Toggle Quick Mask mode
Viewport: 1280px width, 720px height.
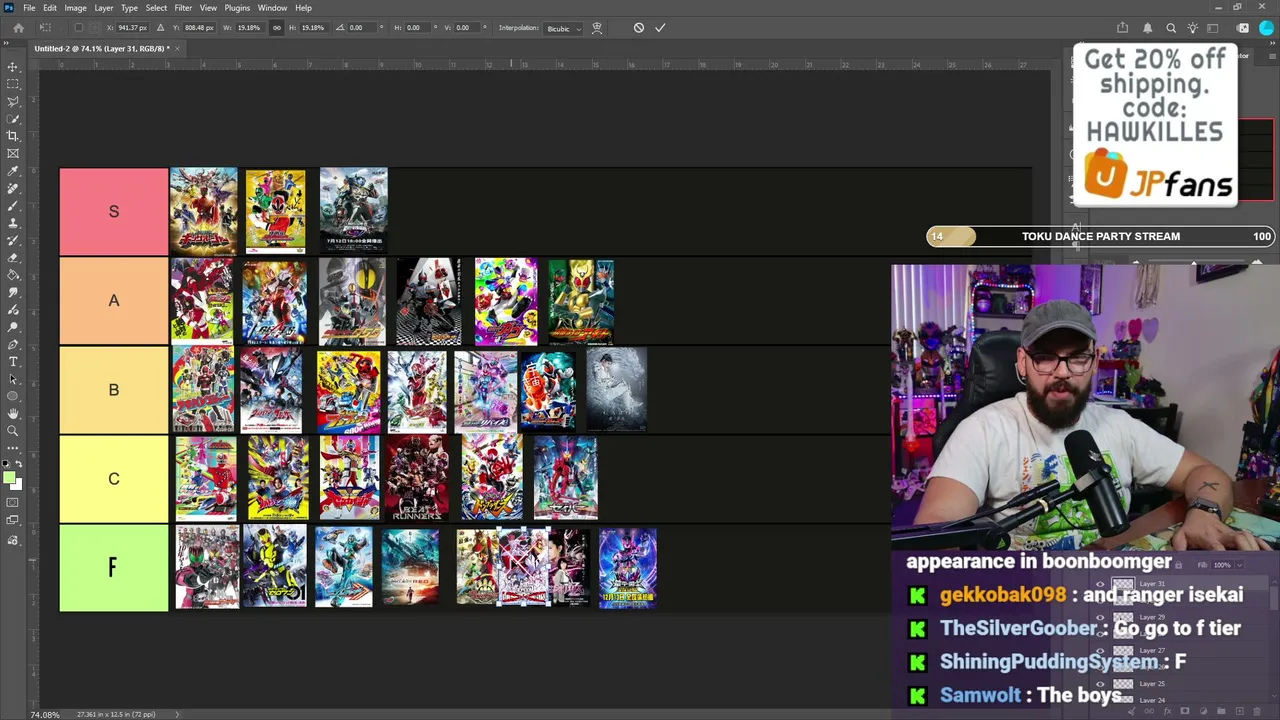tap(13, 503)
